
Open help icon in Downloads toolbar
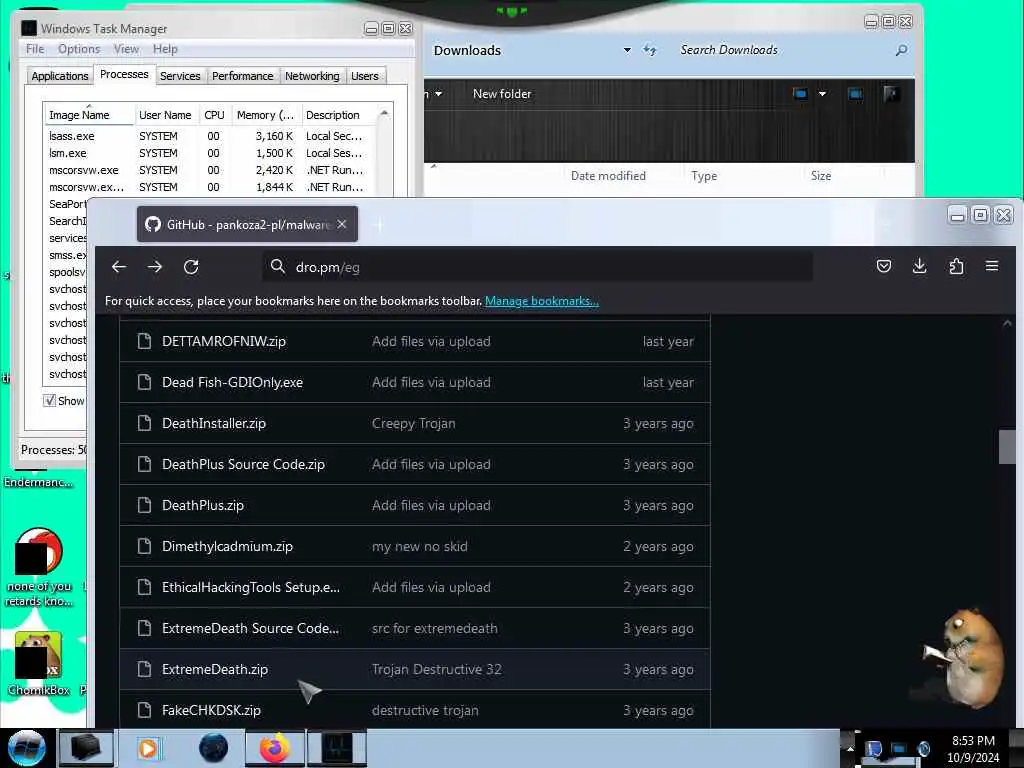point(891,94)
